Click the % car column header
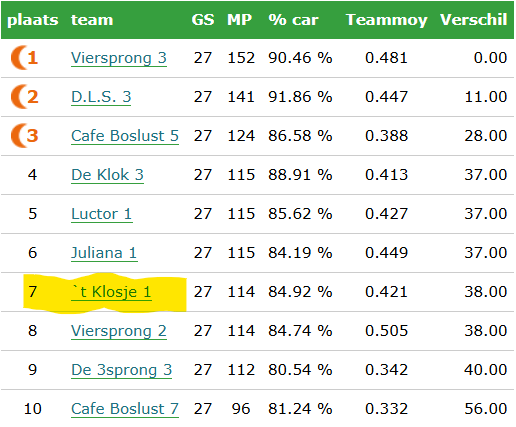This screenshot has height=427, width=516. click(293, 20)
